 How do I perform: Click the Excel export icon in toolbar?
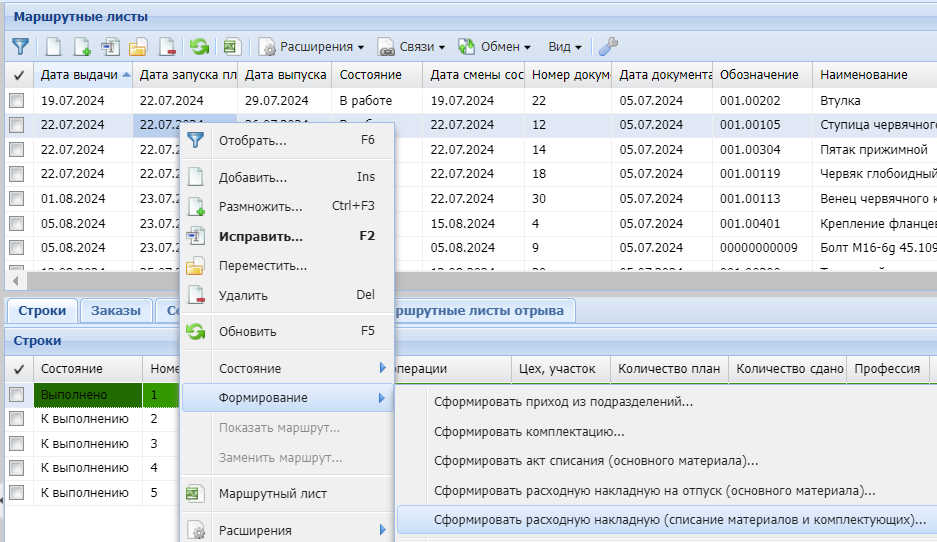click(x=231, y=46)
